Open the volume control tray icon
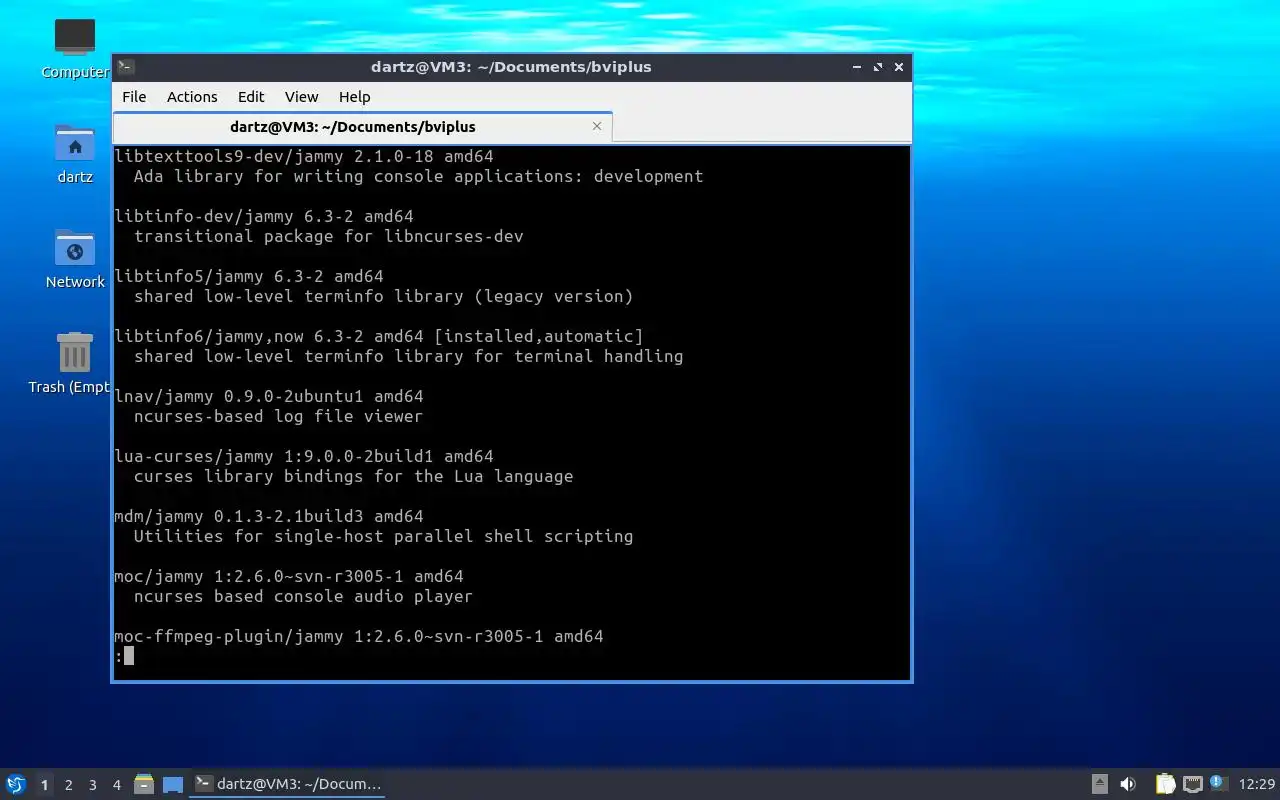1280x800 pixels. click(1128, 784)
